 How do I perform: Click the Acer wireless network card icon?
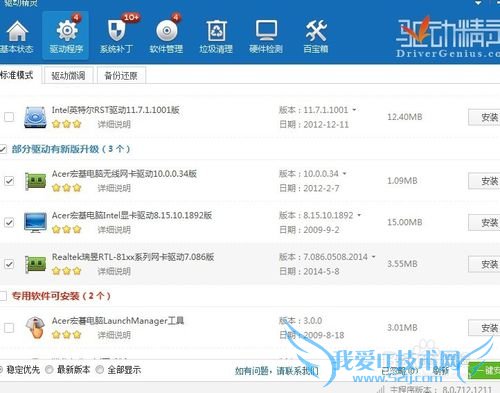click(x=35, y=181)
